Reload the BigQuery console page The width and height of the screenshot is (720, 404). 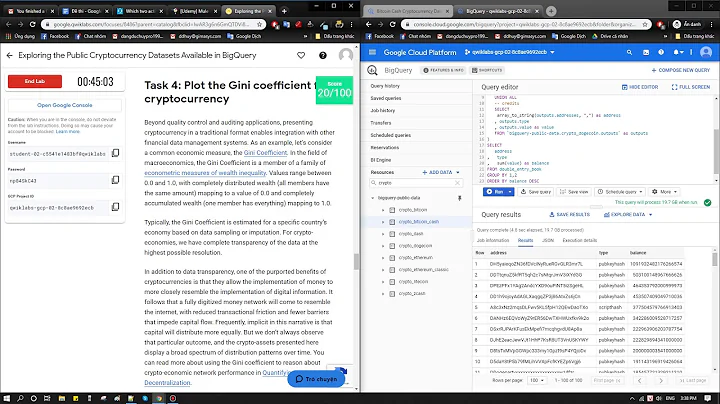392,24
